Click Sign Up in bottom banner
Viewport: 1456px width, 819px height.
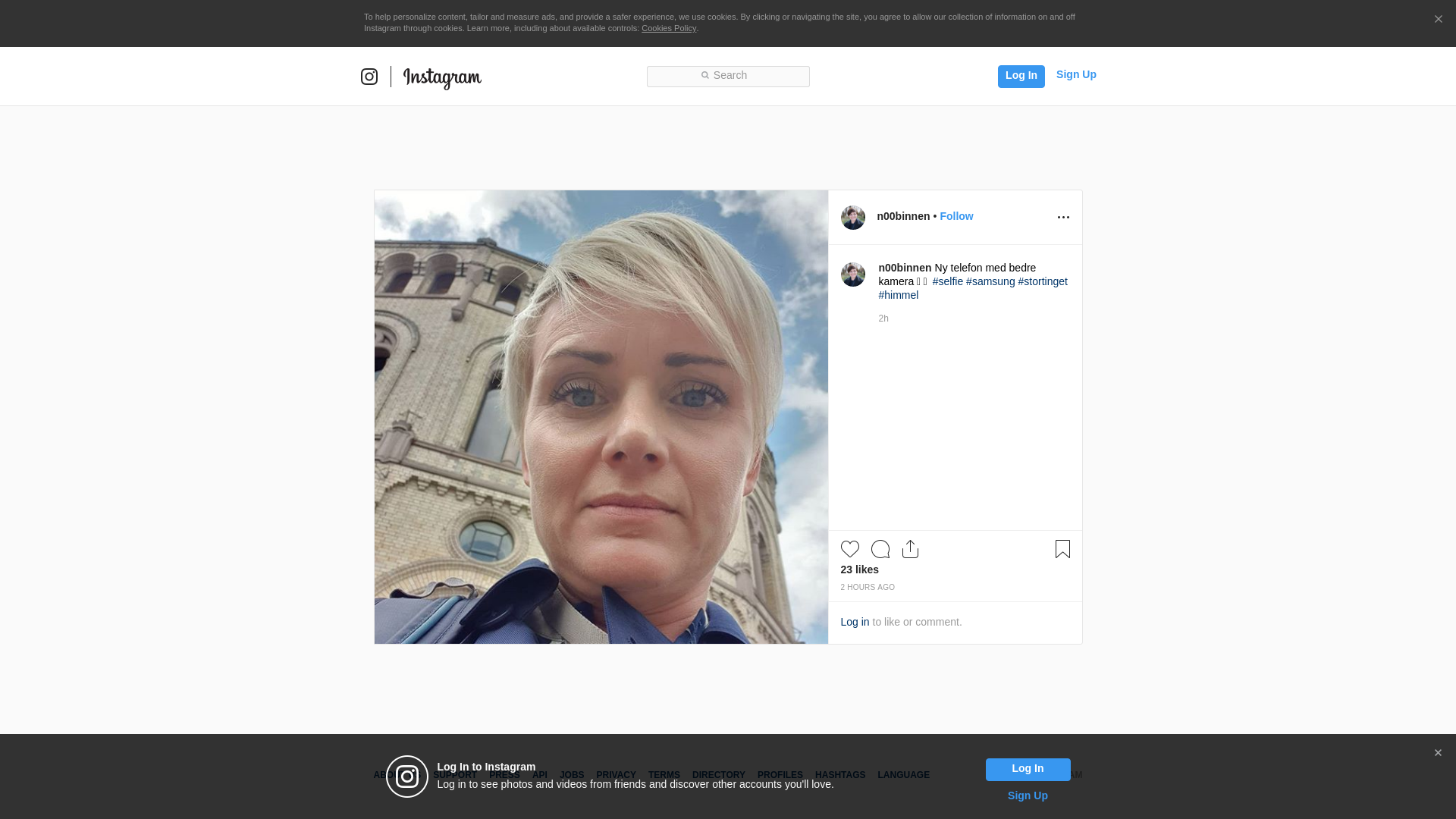pyautogui.click(x=1028, y=795)
